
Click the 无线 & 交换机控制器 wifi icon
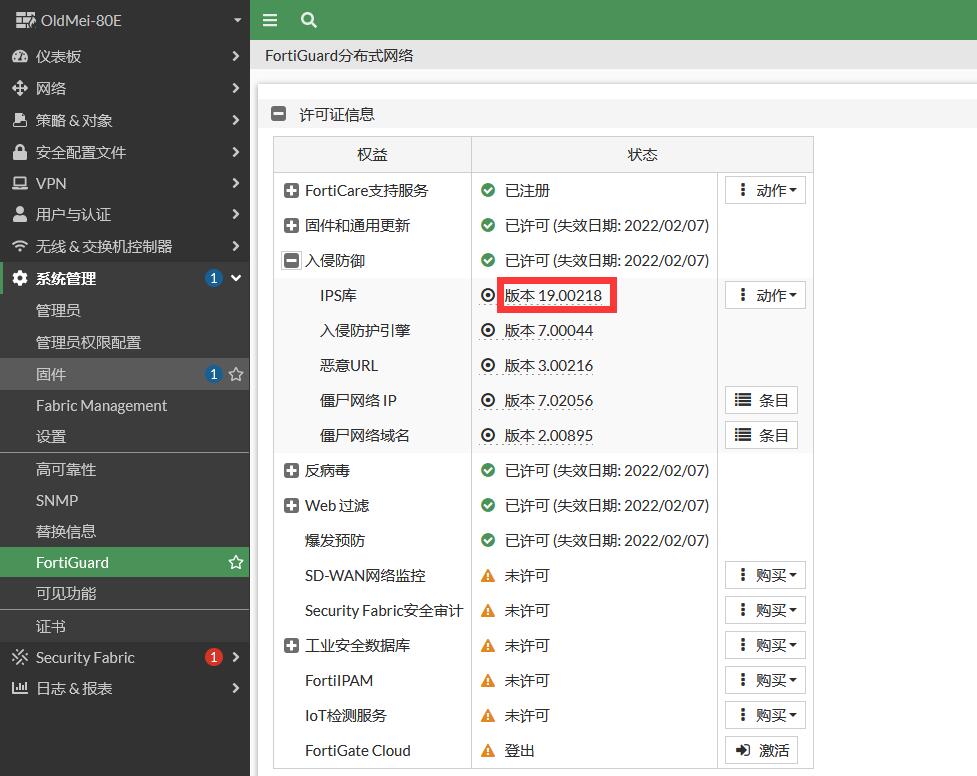point(20,246)
